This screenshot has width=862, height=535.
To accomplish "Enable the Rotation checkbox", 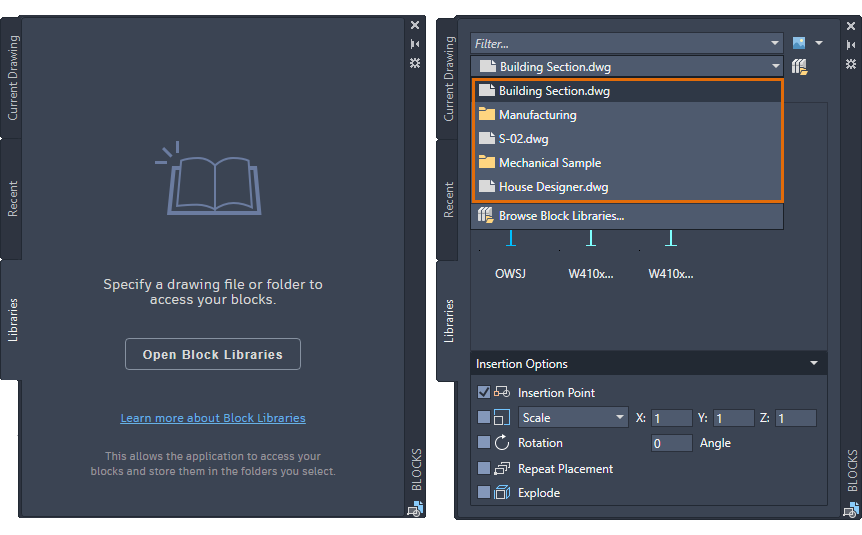I will coord(484,442).
